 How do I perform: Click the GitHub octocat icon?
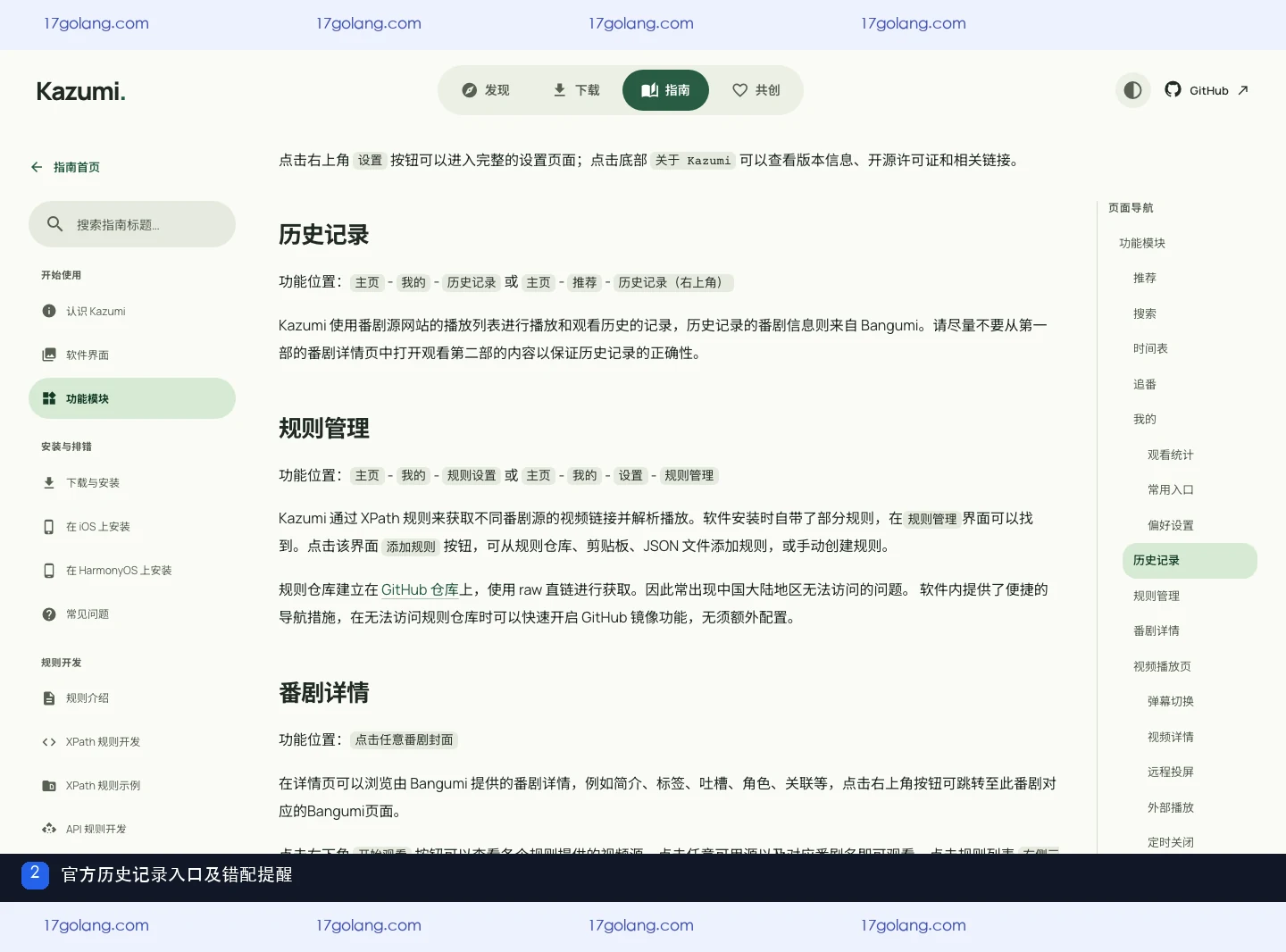(x=1173, y=89)
